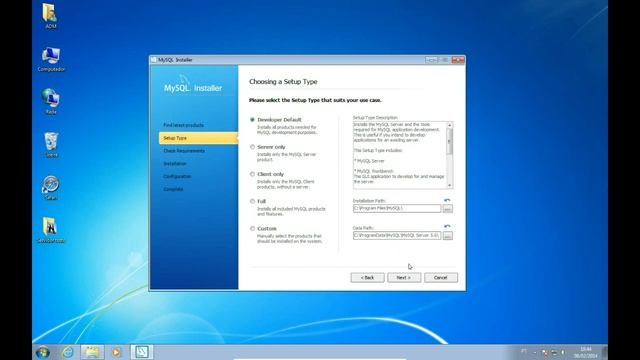
Task: Close the MySQL Installer window
Action: (x=458, y=60)
